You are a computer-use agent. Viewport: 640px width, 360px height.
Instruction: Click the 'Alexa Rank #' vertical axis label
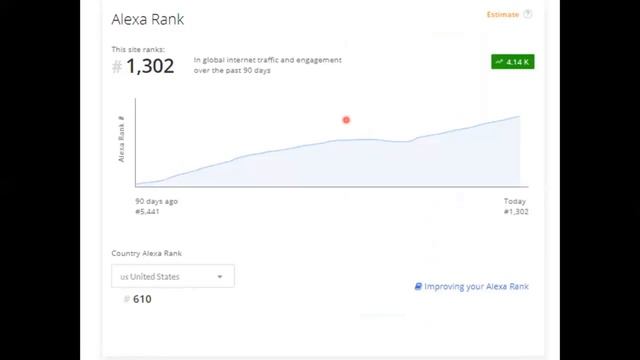121,139
